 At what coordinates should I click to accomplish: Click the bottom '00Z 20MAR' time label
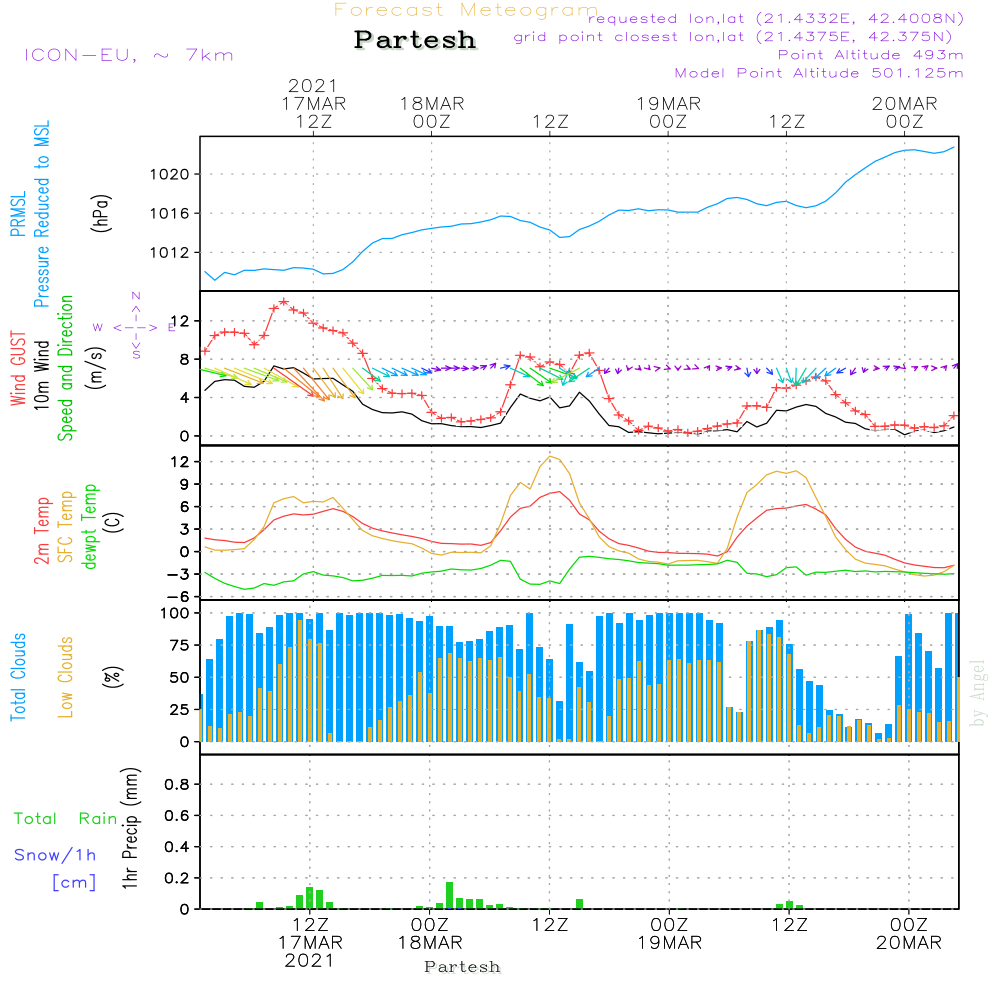point(909,934)
